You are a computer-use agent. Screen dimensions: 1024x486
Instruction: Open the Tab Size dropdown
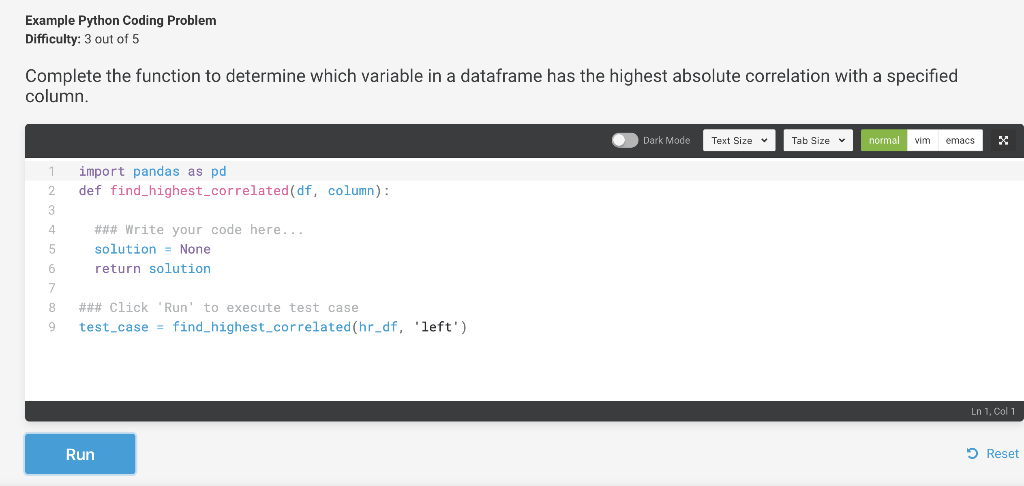pyautogui.click(x=818, y=140)
